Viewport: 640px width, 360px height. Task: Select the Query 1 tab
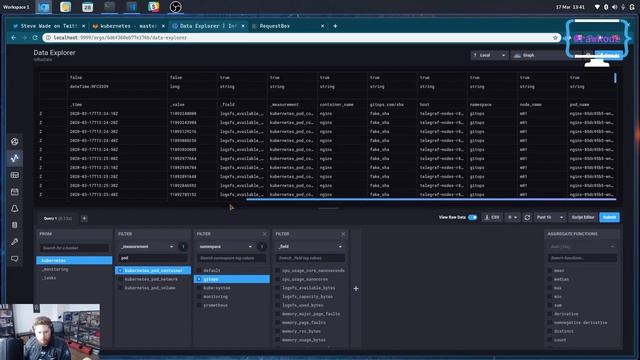(x=57, y=218)
